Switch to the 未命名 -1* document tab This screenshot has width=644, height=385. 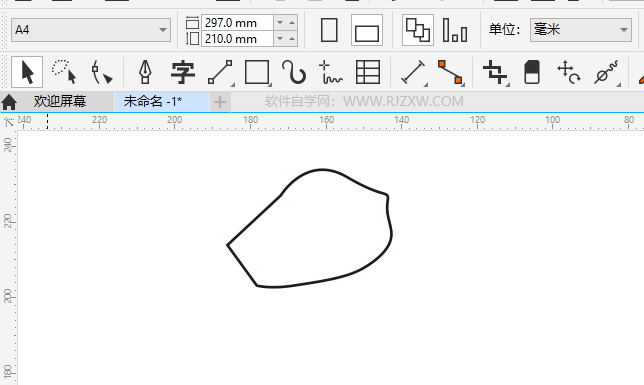point(161,101)
